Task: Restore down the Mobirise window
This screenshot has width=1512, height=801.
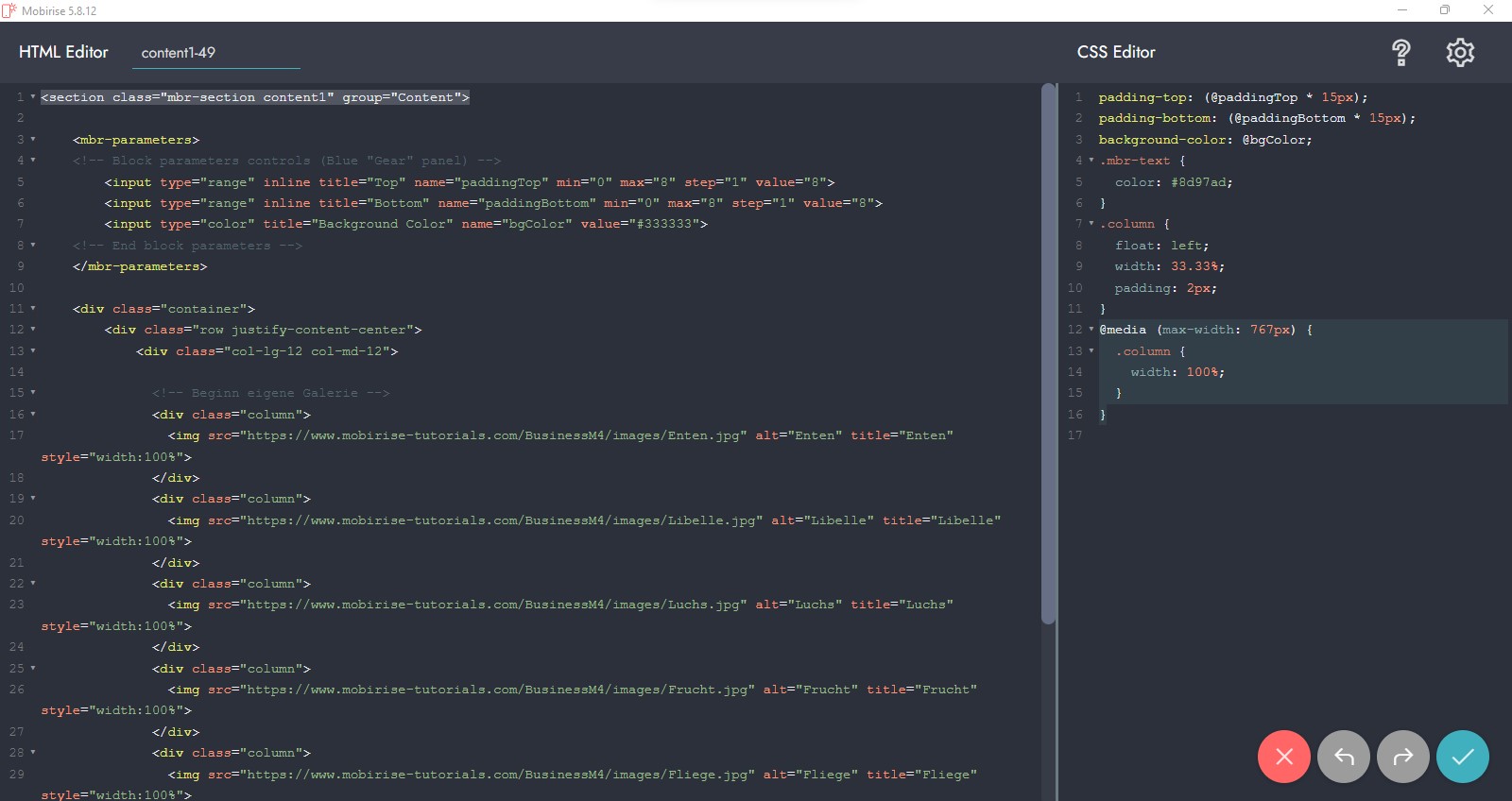Action: point(1444,10)
